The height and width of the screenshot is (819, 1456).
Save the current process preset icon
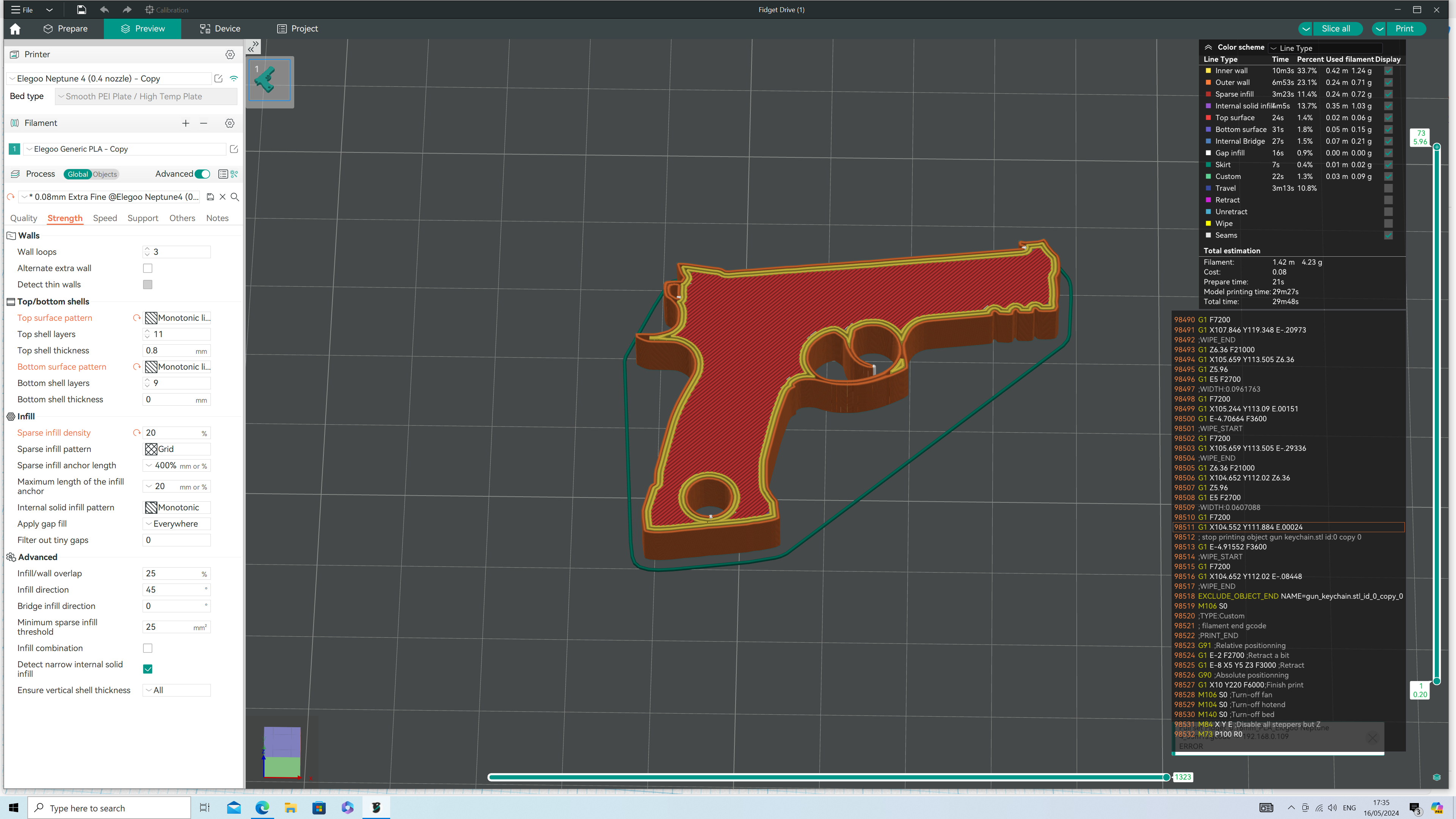click(210, 197)
